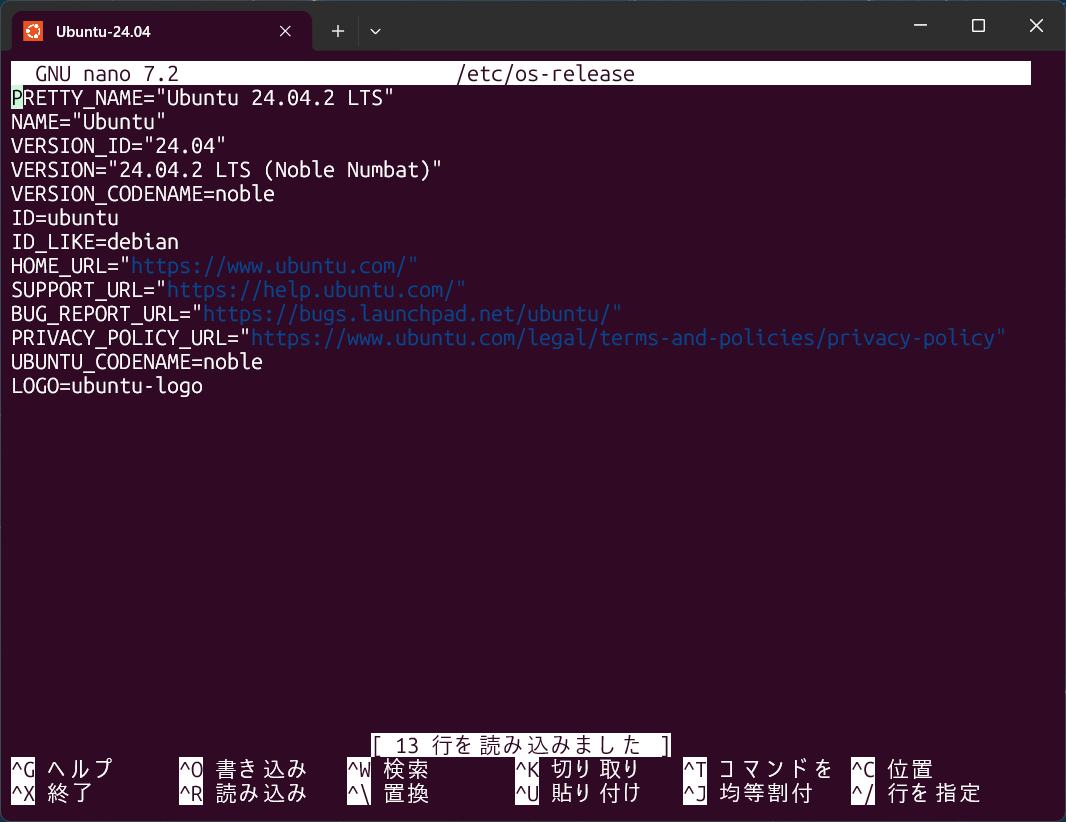1066x822 pixels.
Task: Open a new terminal tab with plus button
Action: click(x=338, y=31)
